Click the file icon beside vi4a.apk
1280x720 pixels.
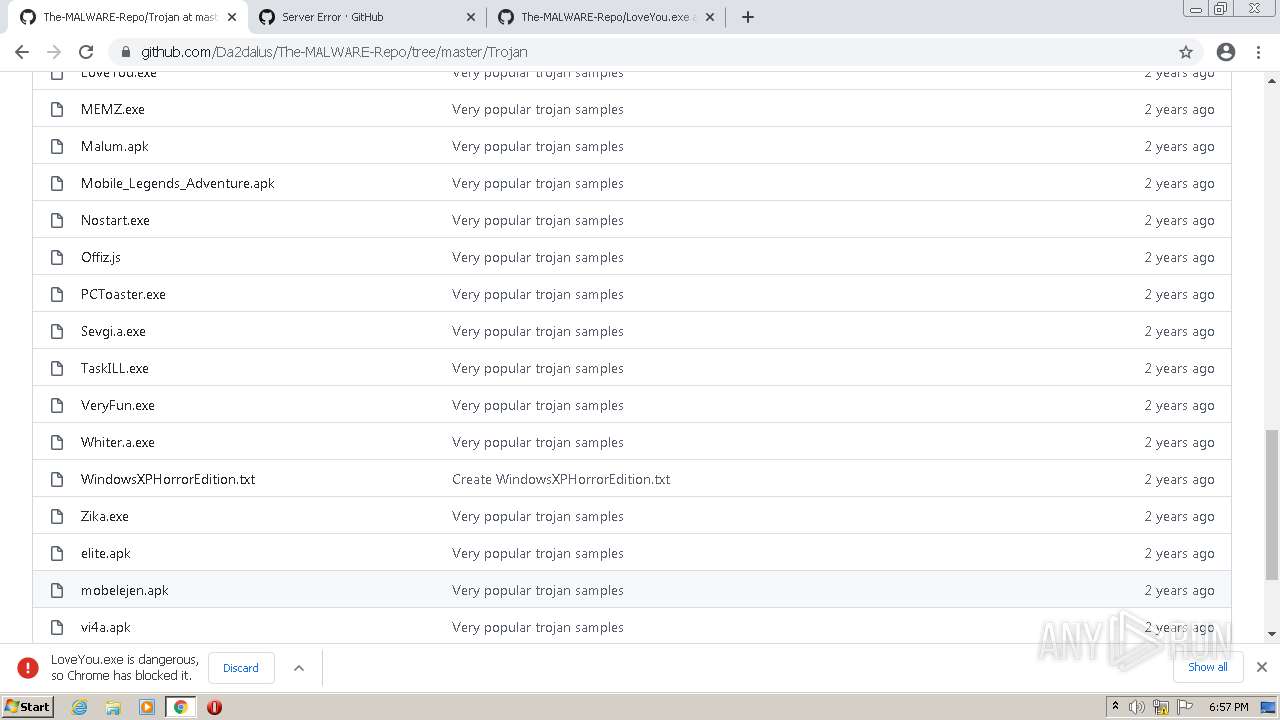click(57, 627)
